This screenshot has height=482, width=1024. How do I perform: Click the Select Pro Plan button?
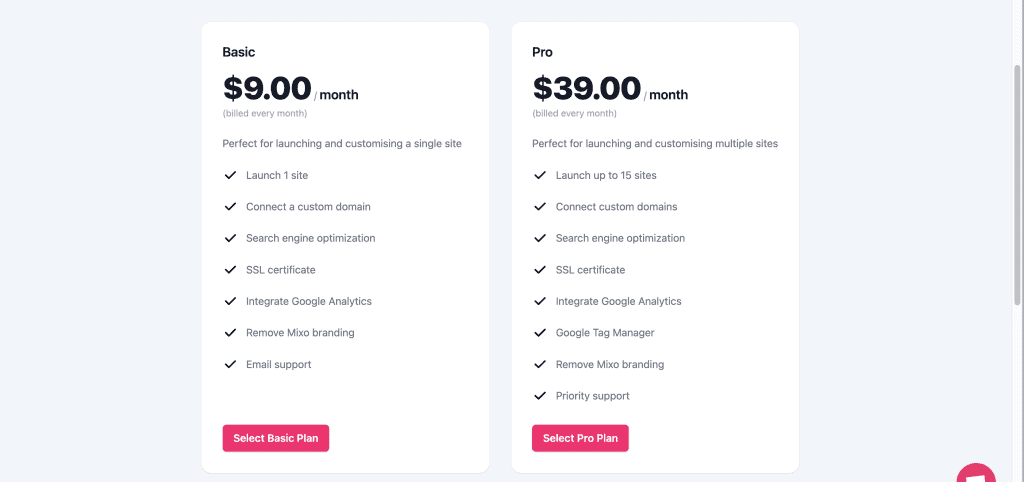(x=580, y=438)
